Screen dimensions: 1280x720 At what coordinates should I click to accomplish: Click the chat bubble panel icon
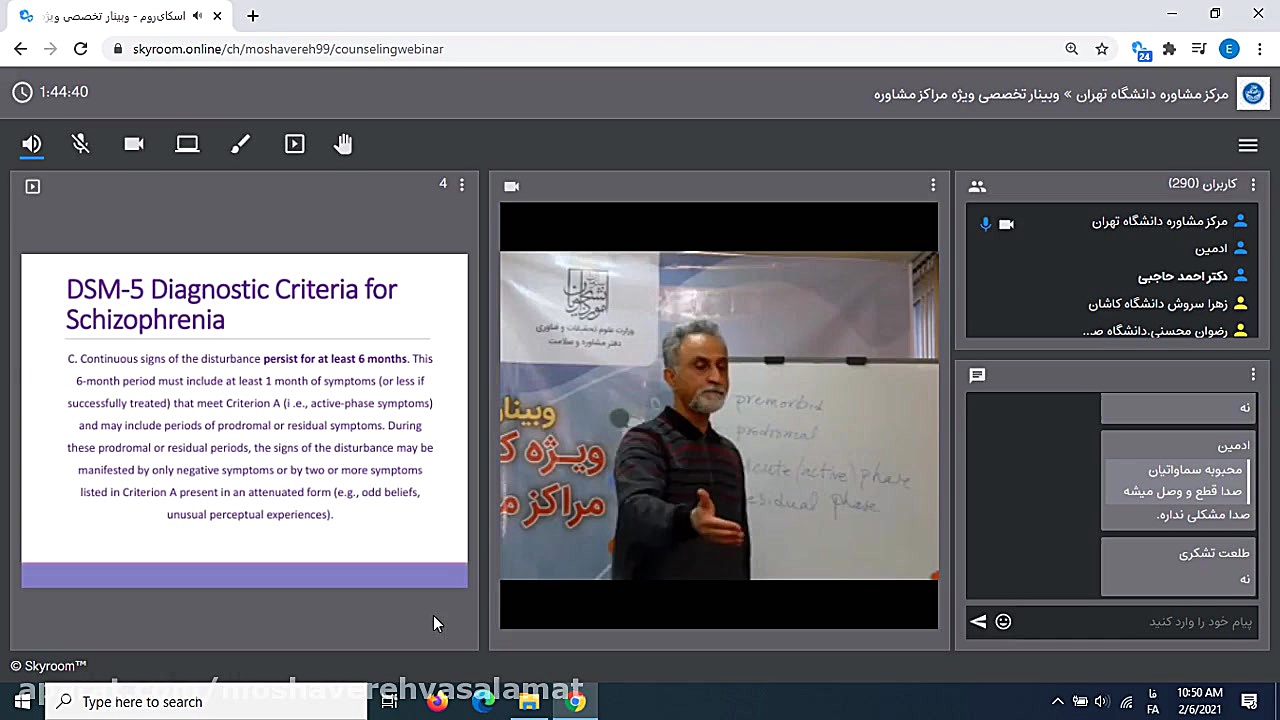click(977, 375)
